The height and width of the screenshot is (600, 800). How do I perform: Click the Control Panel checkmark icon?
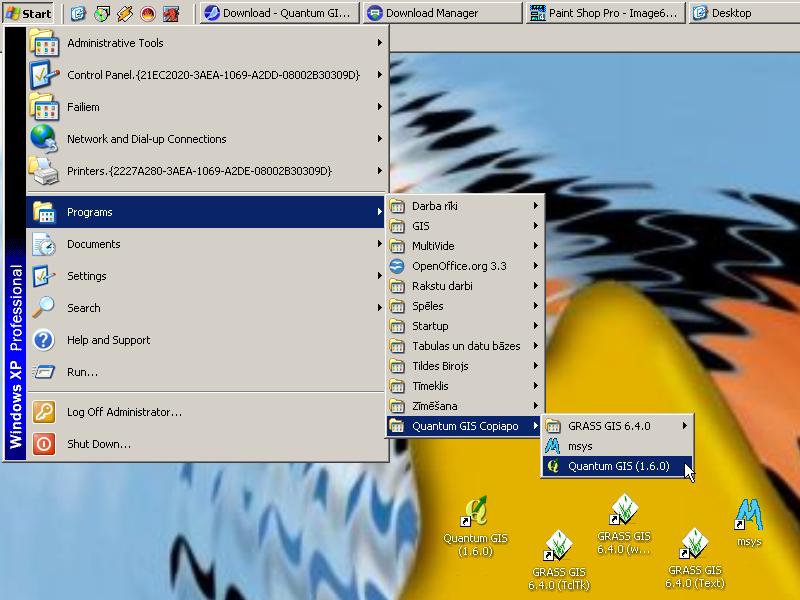point(44,75)
